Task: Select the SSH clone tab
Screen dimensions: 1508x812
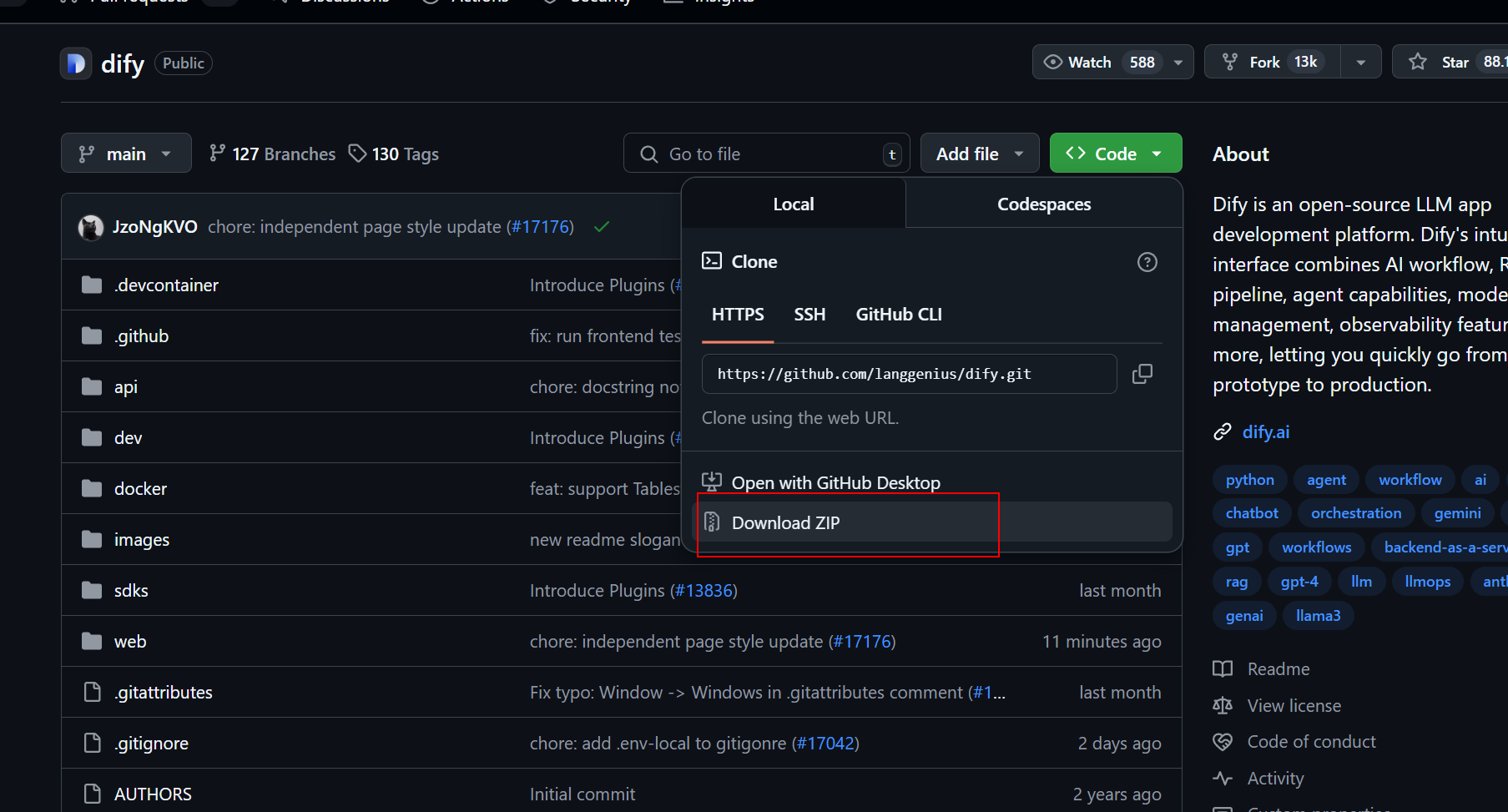Action: tap(809, 315)
